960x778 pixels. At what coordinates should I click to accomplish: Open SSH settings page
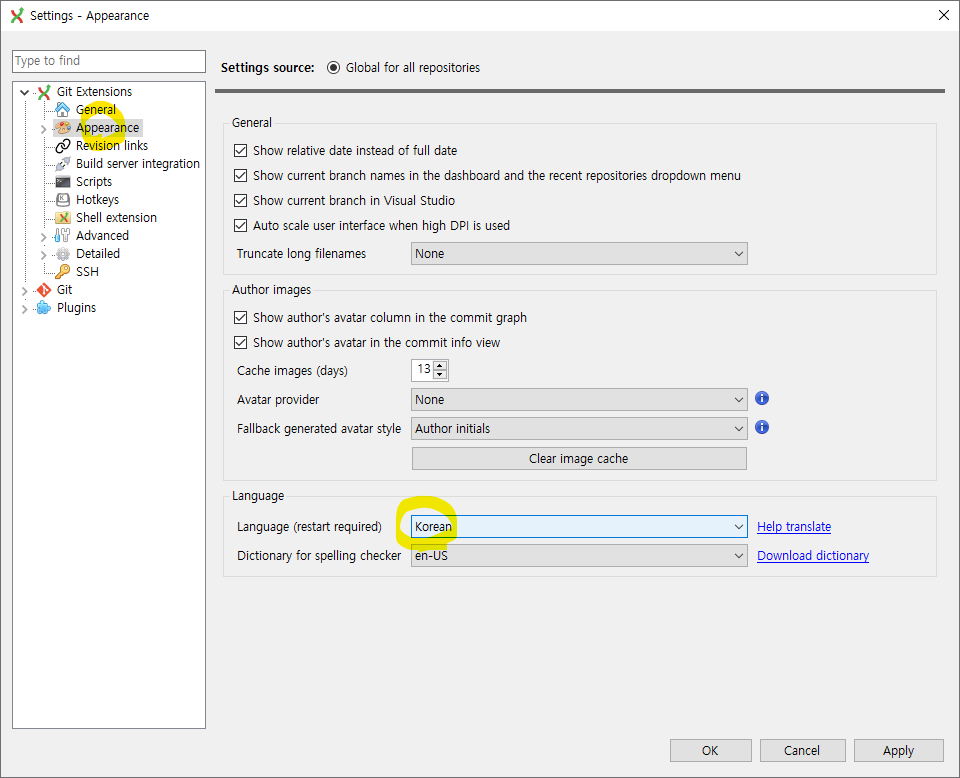(x=87, y=271)
